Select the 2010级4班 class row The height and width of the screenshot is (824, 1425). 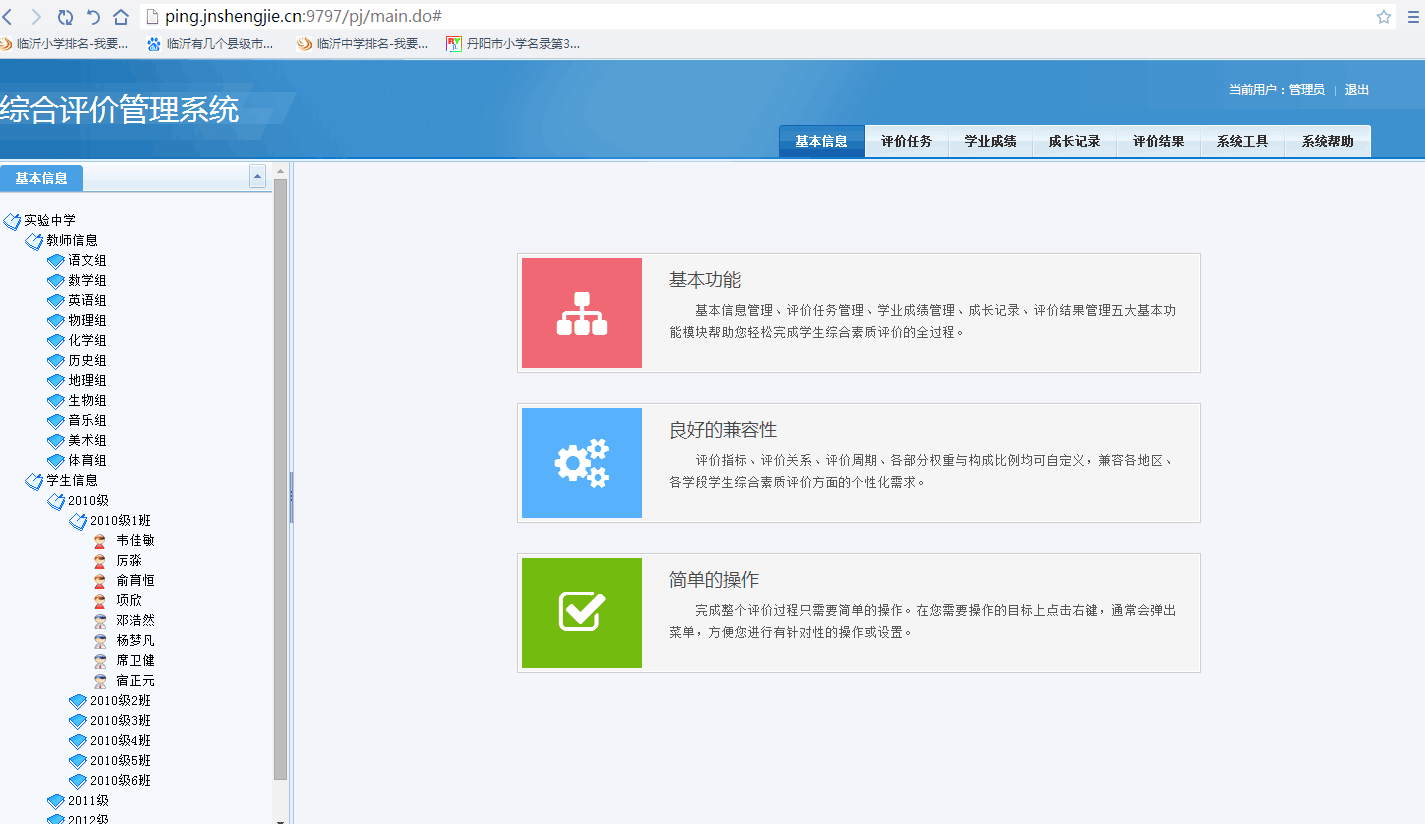coord(120,741)
